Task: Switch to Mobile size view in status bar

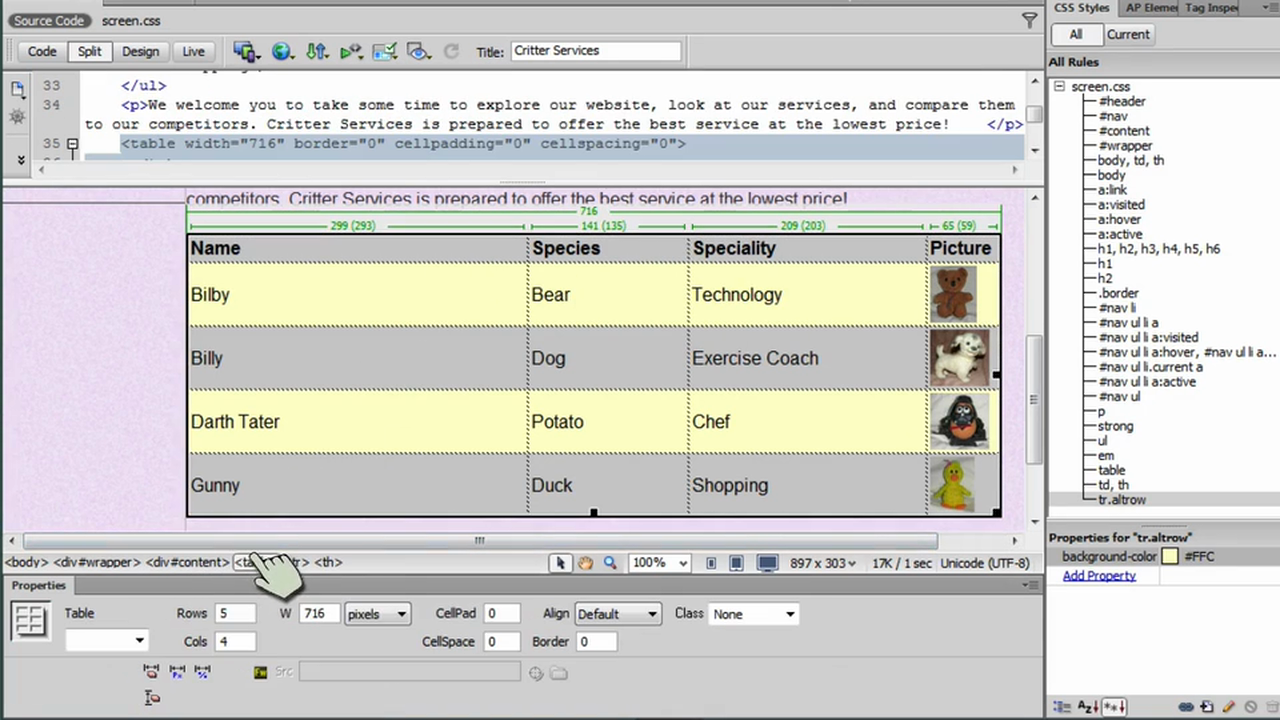Action: point(710,562)
